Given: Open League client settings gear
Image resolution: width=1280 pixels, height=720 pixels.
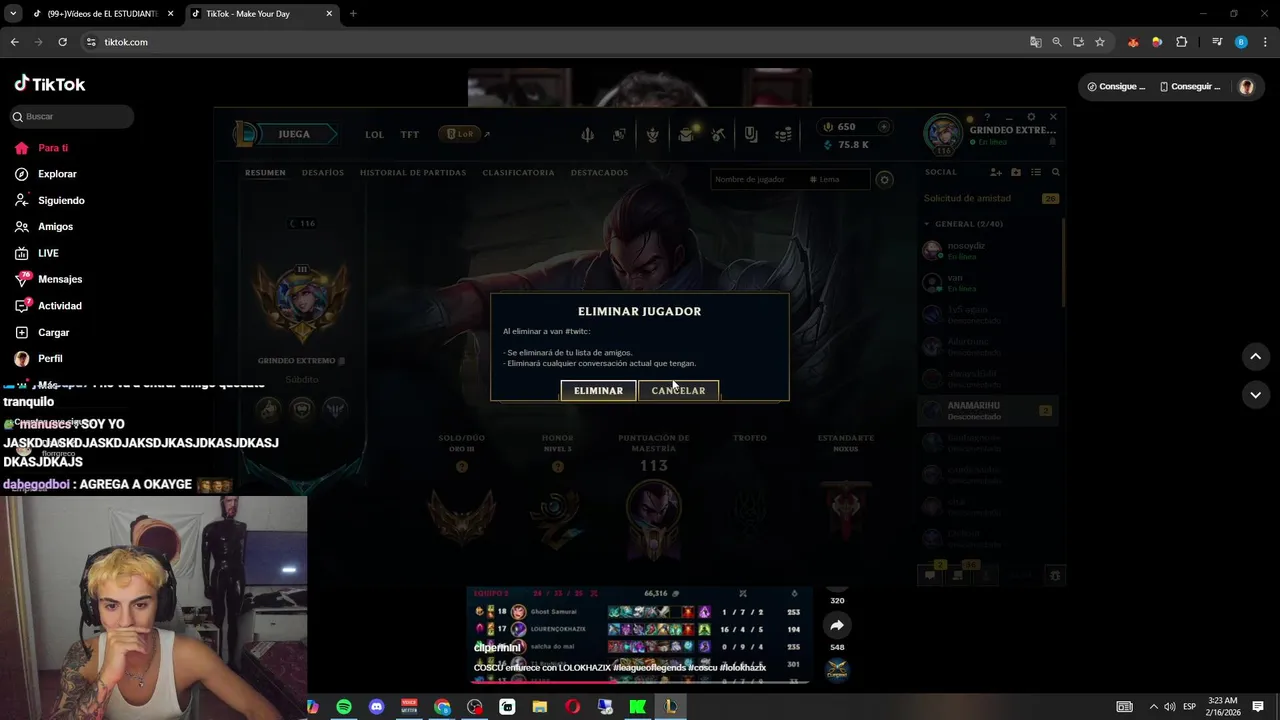Looking at the screenshot, I should pos(1031,117).
